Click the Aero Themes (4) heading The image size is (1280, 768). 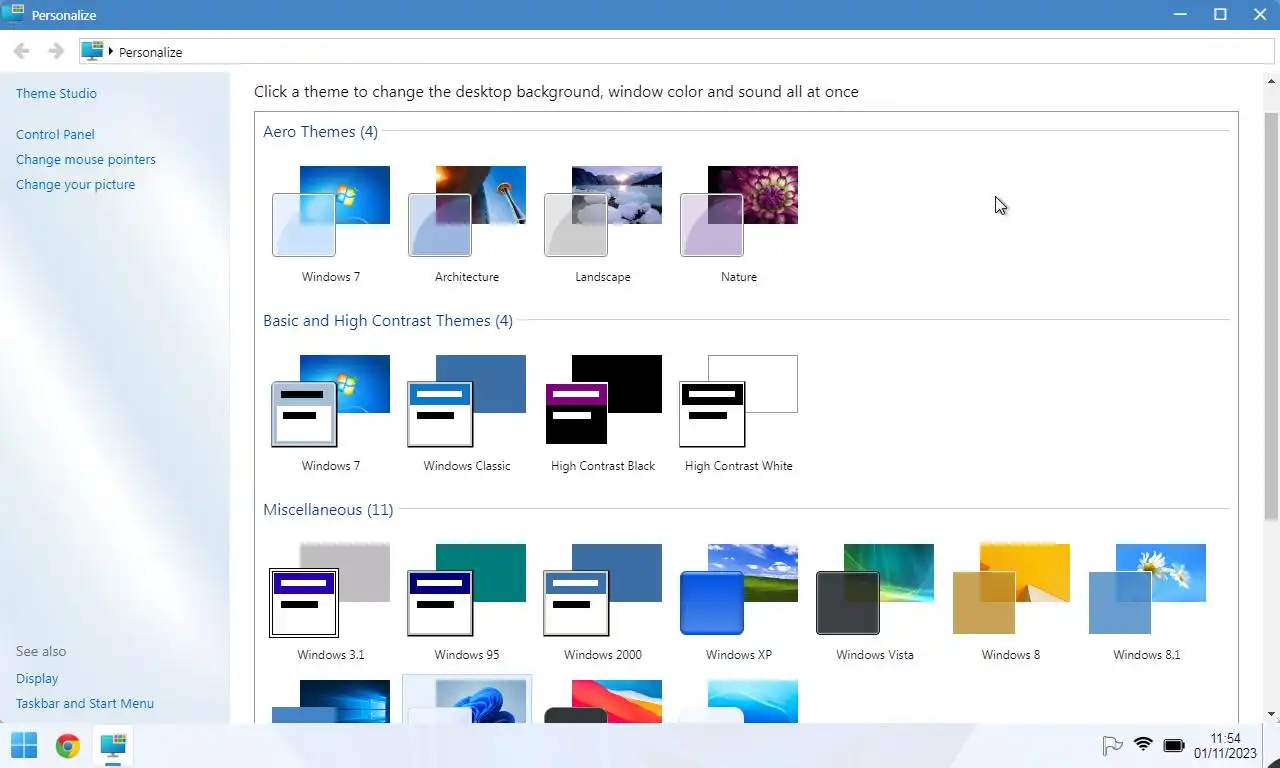[320, 131]
